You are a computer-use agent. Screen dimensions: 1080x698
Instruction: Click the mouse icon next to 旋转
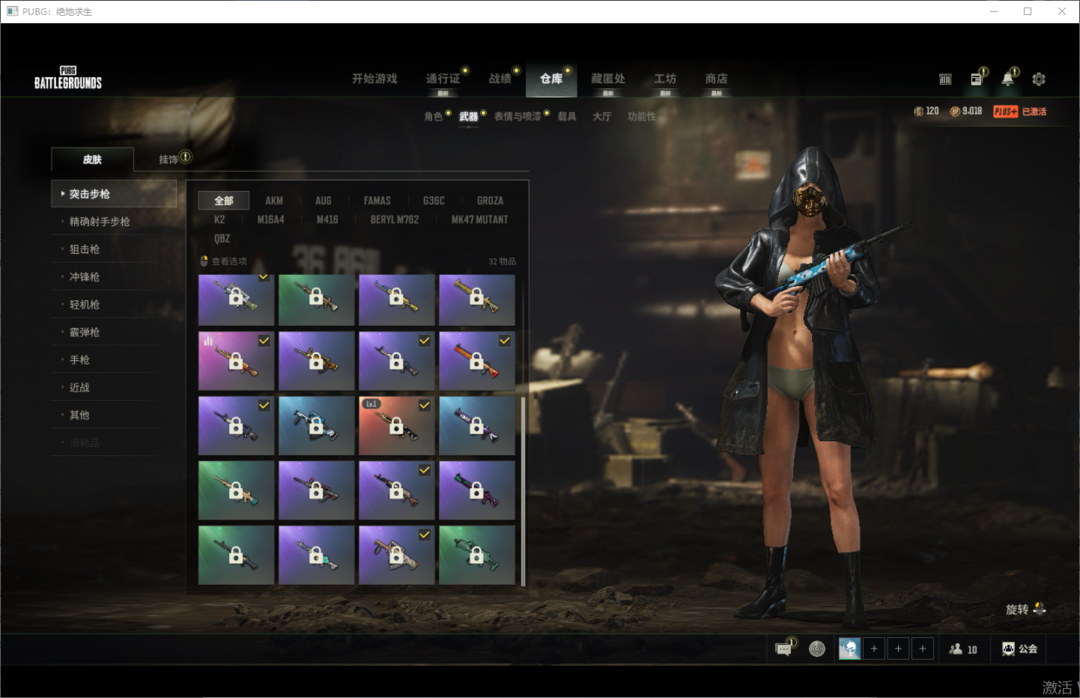(1039, 608)
